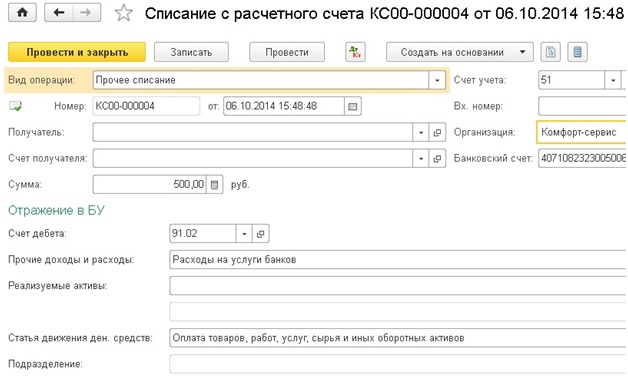Click the posted-document status icon beside Номер

pyautogui.click(x=15, y=106)
